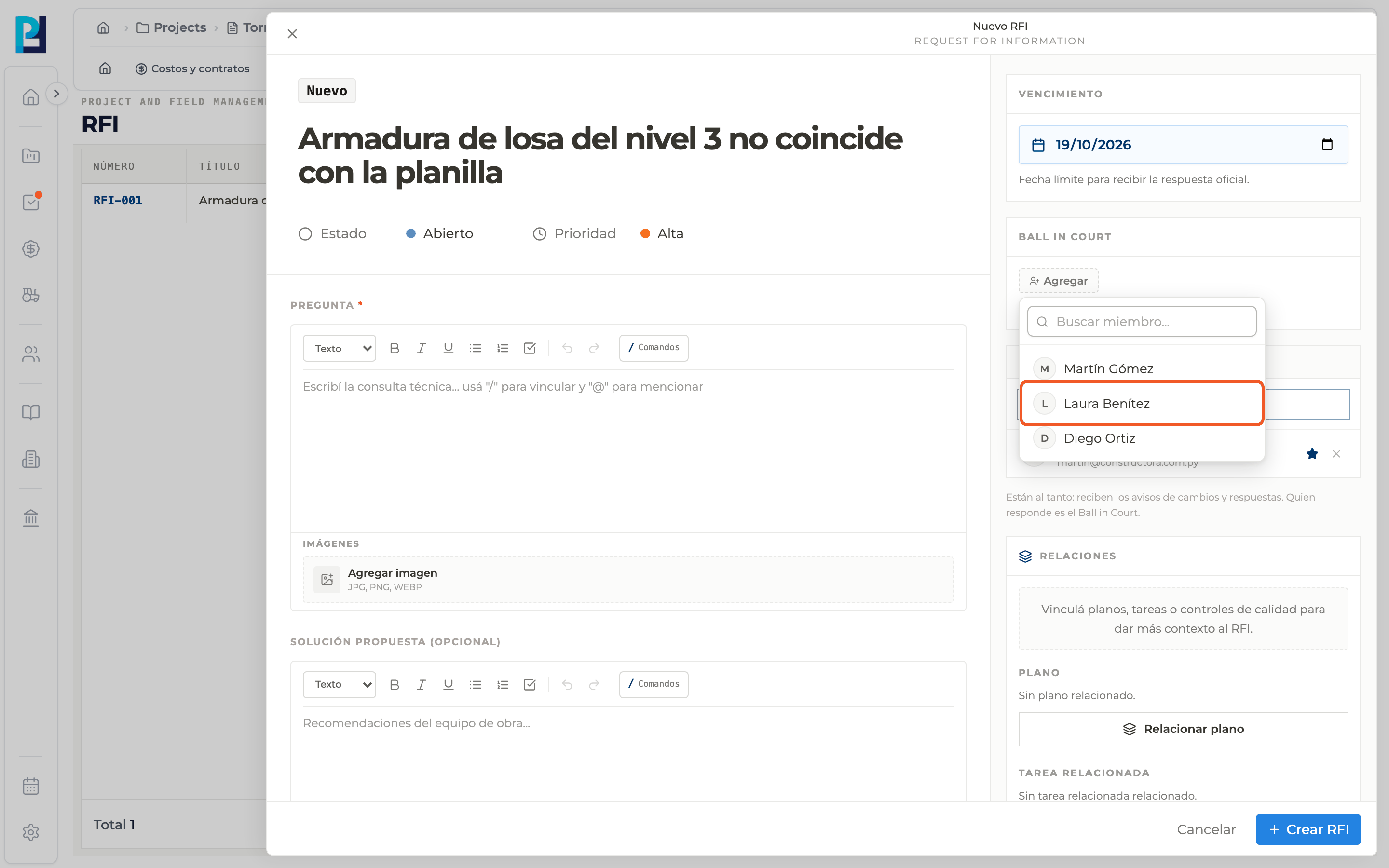Open sidebar settings gear icon
The image size is (1389, 868).
[31, 832]
